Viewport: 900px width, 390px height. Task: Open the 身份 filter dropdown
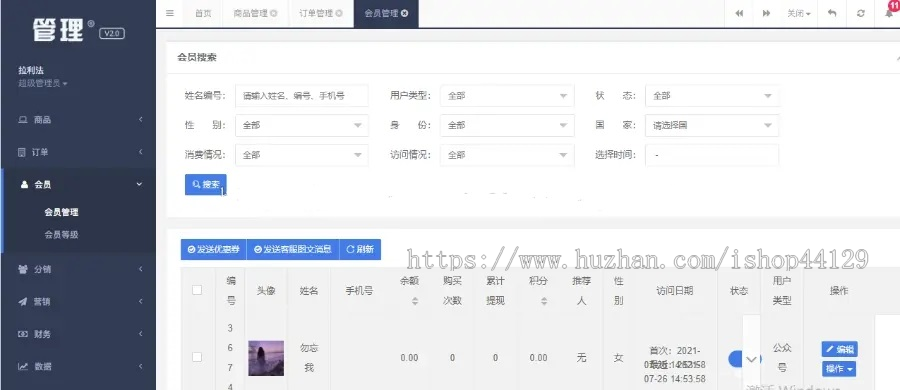[507, 125]
